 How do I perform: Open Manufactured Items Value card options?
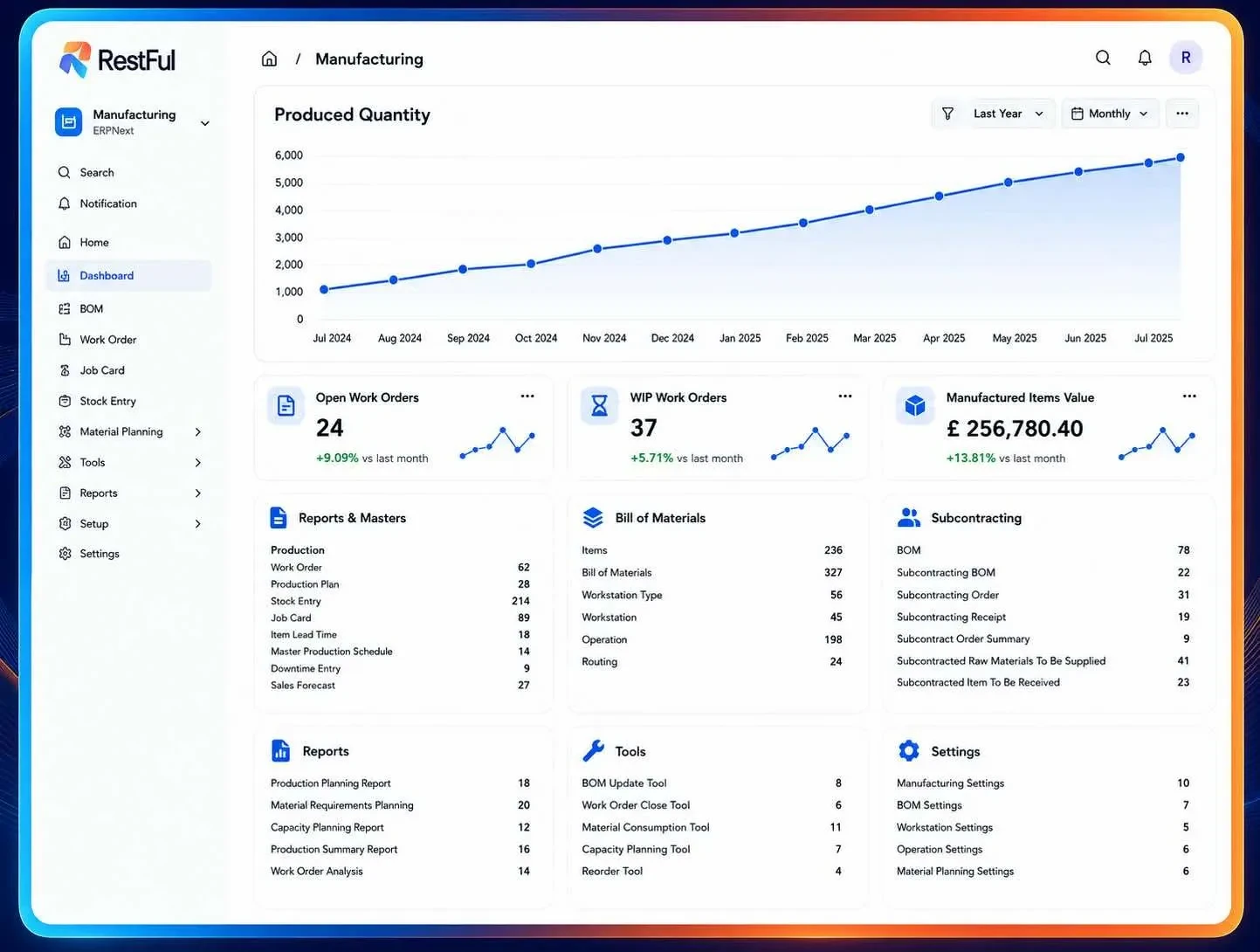click(1189, 397)
